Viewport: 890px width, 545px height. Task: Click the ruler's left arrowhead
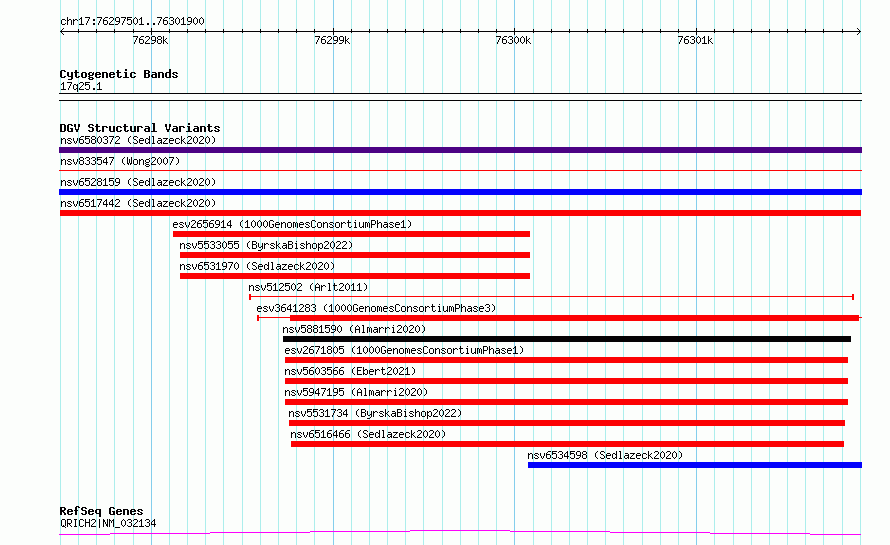coord(62,31)
